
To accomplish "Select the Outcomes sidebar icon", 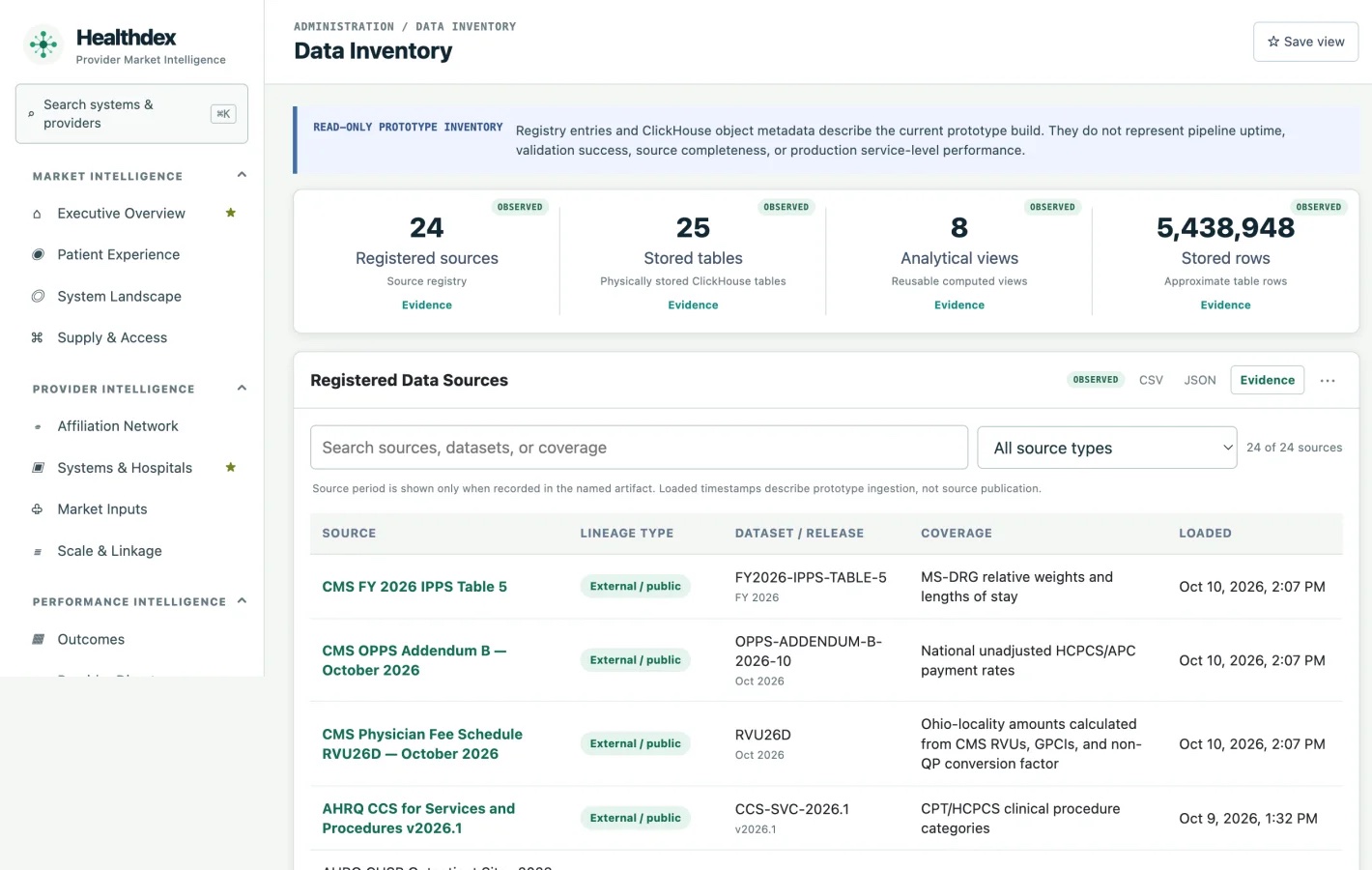I will tap(38, 640).
